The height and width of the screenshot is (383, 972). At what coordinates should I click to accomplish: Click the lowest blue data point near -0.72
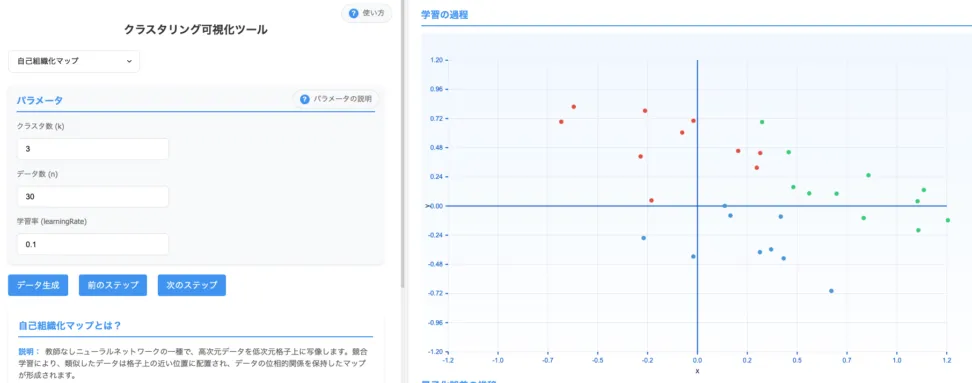point(831,291)
